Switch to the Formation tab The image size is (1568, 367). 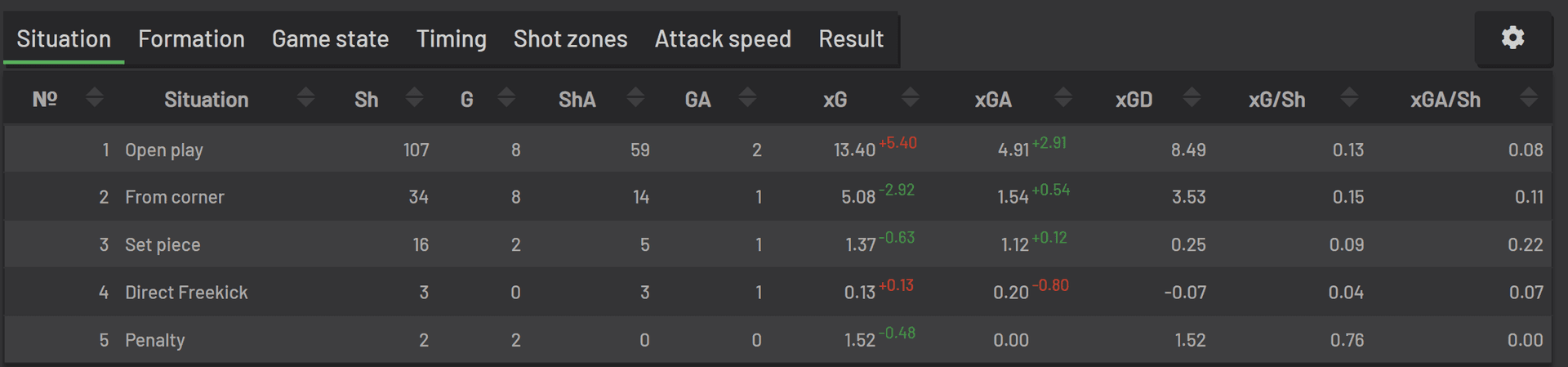pos(191,39)
